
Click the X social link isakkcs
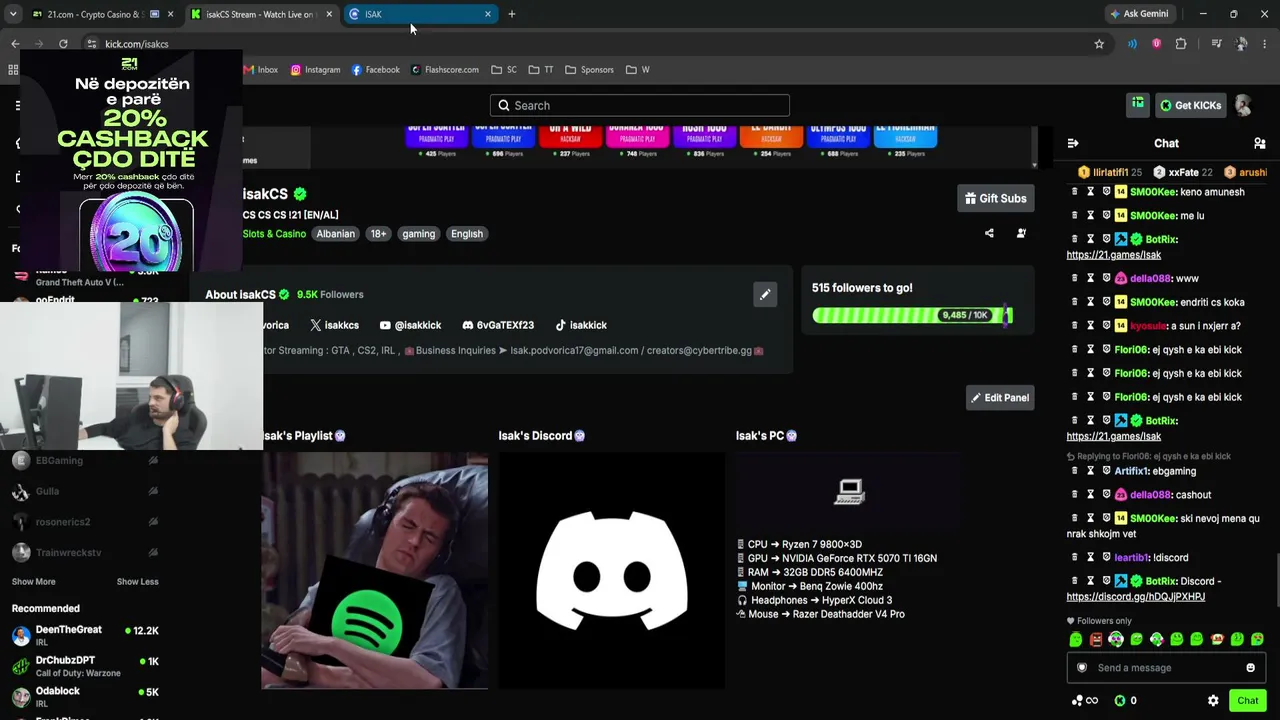334,325
